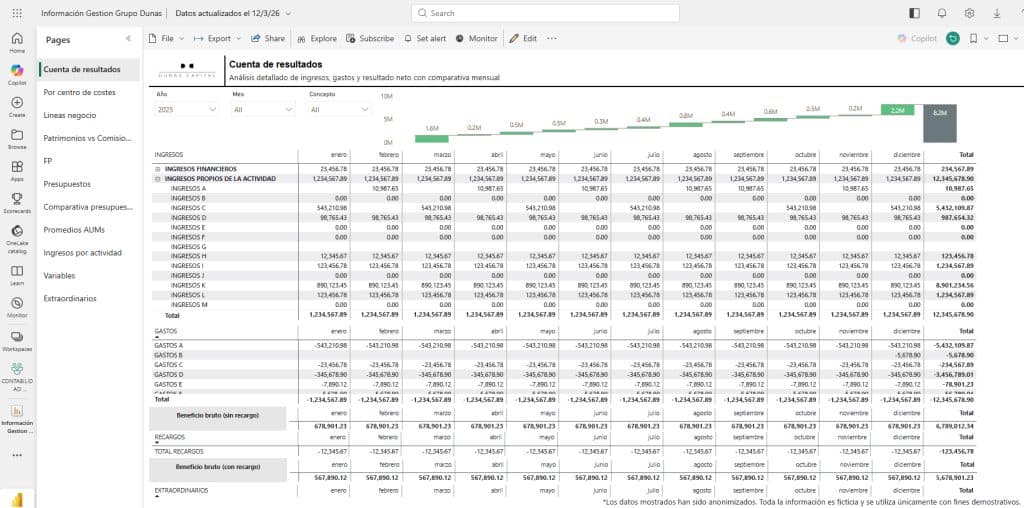The image size is (1024, 508).
Task: Click the GASTOS D row label
Action: click(168, 375)
